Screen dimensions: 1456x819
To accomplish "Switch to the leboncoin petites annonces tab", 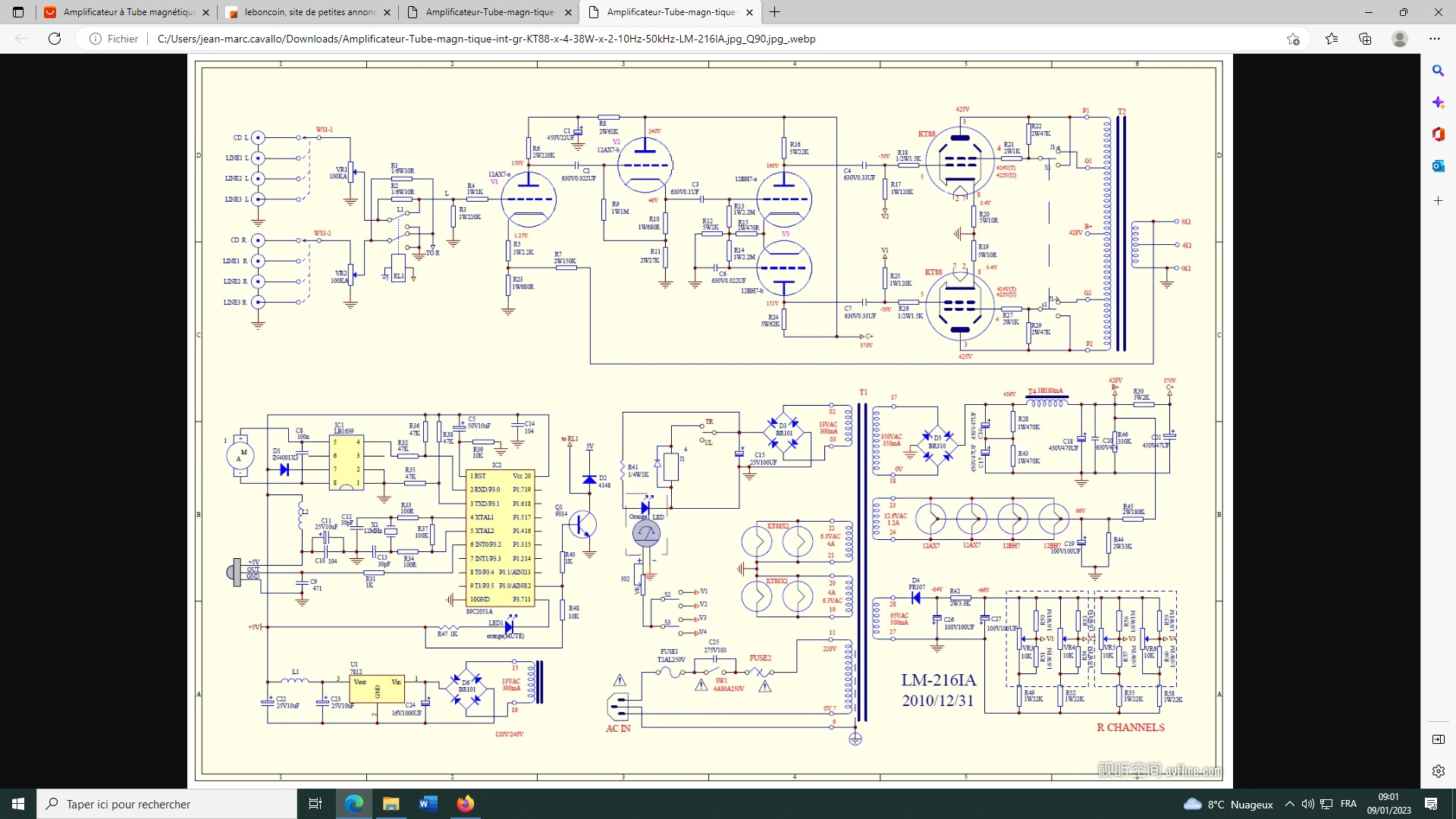I will click(x=308, y=12).
